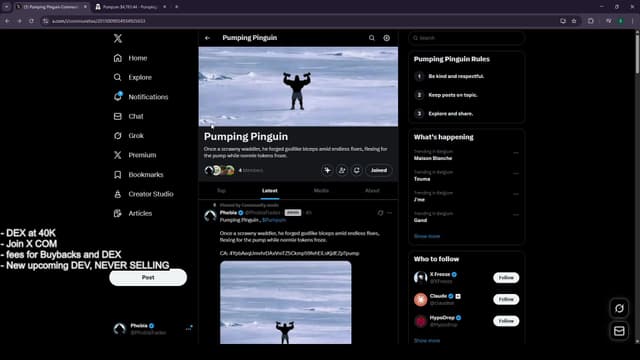
Task: Click the Phobia post author avatar
Action: pyautogui.click(x=210, y=216)
